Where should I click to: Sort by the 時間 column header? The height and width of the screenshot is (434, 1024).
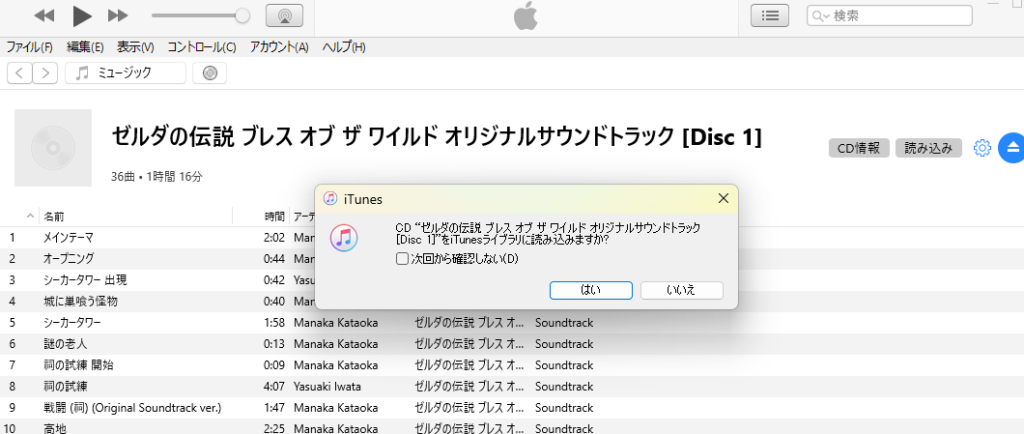click(274, 216)
